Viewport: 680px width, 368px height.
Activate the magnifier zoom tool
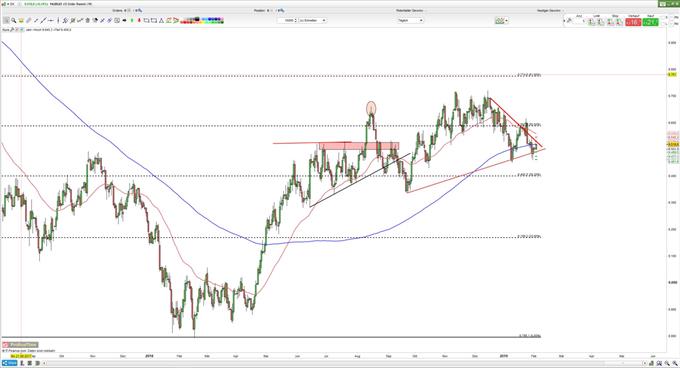[x=13, y=20]
